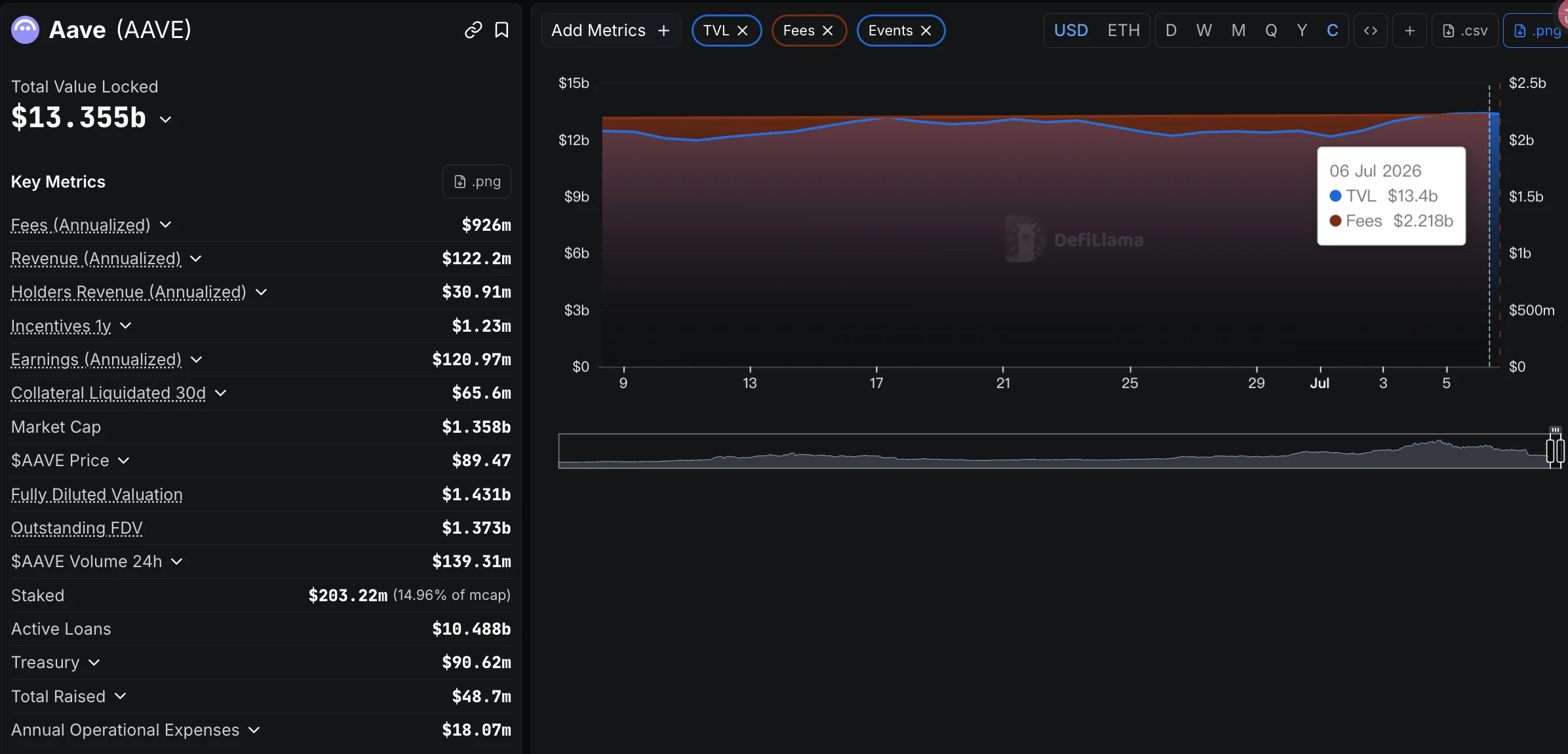This screenshot has width=1568, height=754.
Task: Download Key Metrics as .png
Action: pyautogui.click(x=477, y=182)
